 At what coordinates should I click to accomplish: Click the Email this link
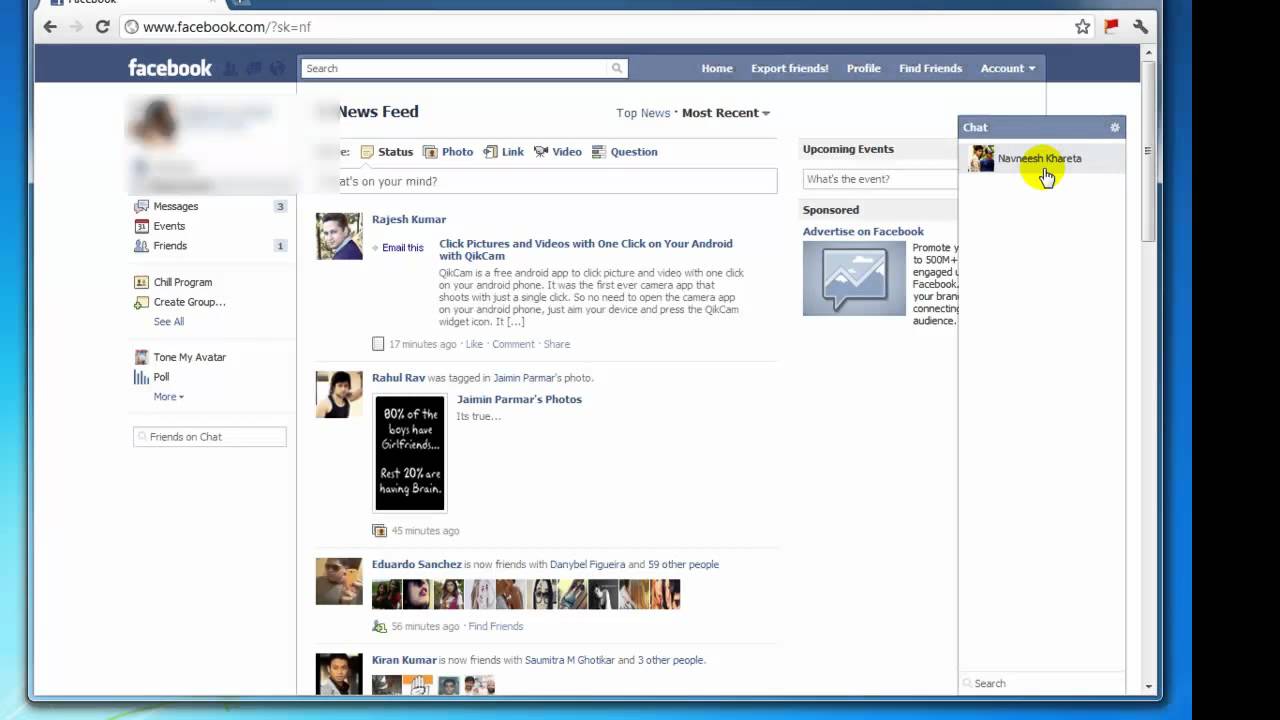click(402, 248)
